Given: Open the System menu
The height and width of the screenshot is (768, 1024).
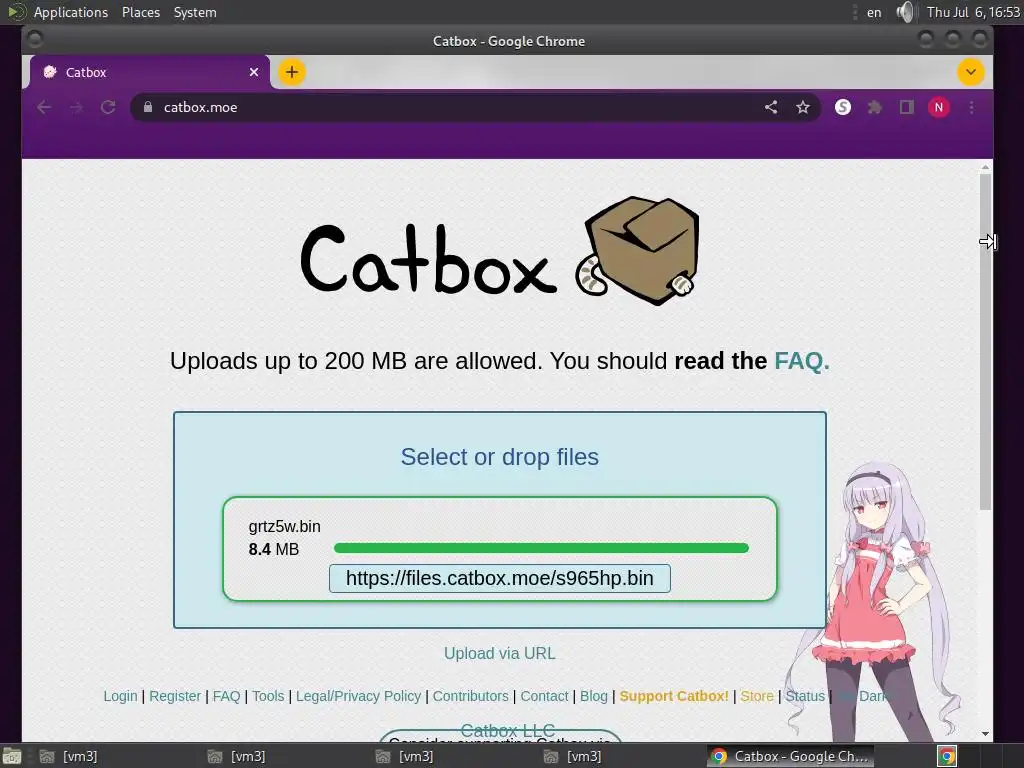Looking at the screenshot, I should (x=195, y=12).
